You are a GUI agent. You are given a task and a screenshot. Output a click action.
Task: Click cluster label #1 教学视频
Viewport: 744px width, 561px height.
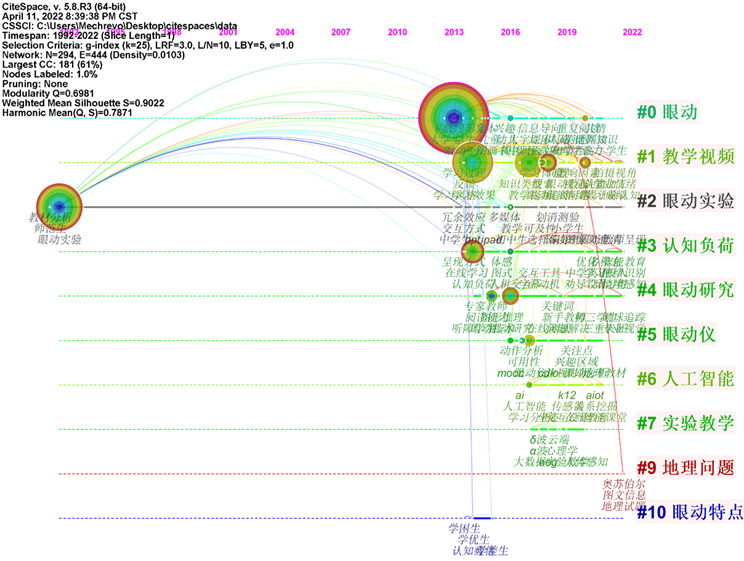click(686, 156)
